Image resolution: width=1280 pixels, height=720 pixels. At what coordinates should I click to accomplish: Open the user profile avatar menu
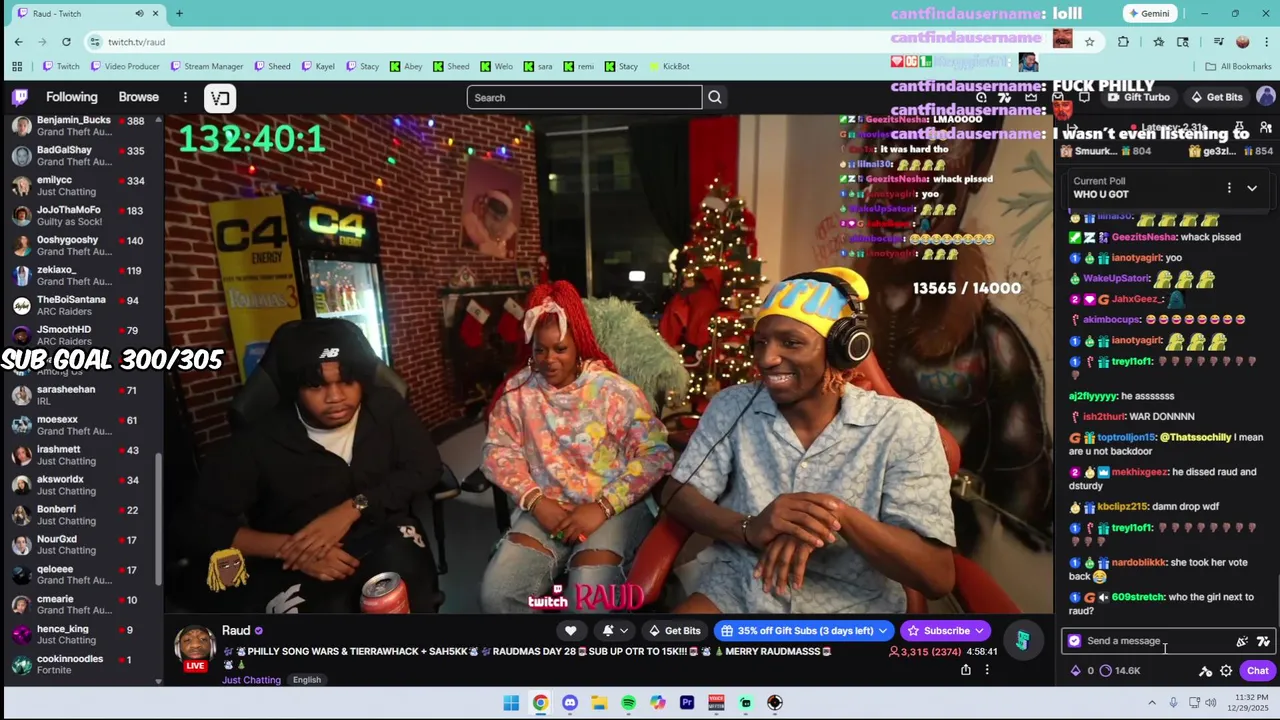(x=1266, y=97)
